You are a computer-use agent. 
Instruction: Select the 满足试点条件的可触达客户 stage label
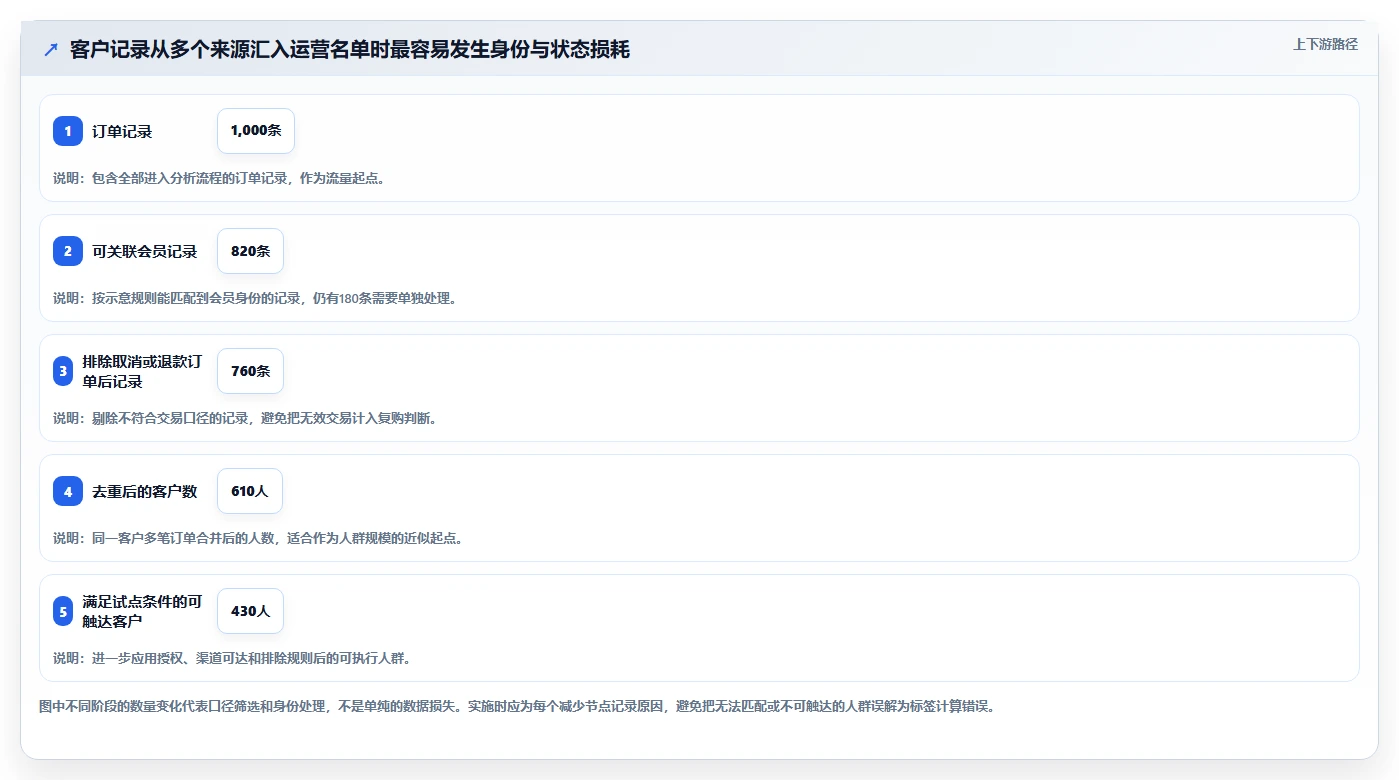pyautogui.click(x=142, y=611)
